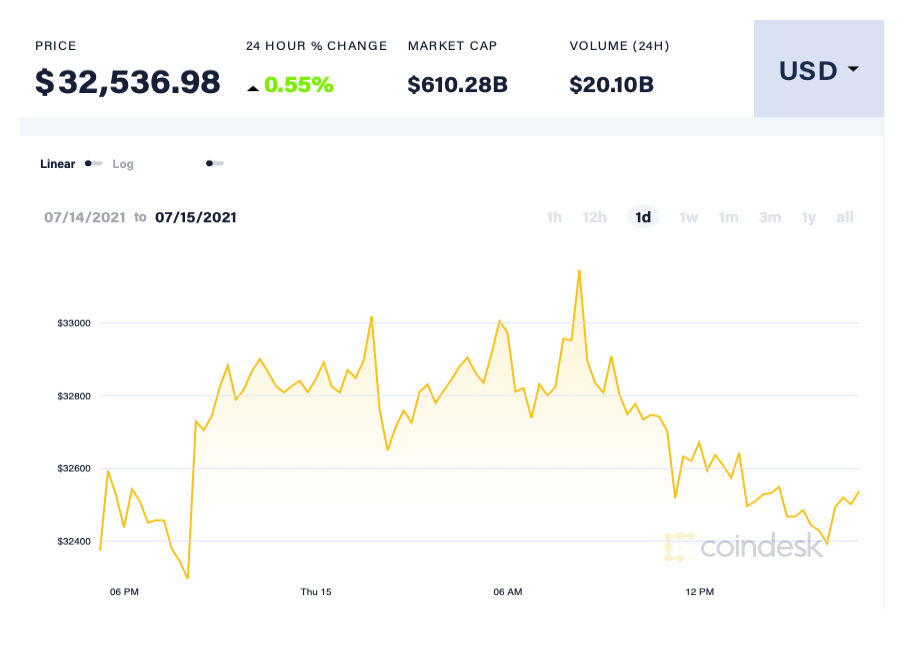Choose the 1y range option
This screenshot has width=905, height=672.
point(809,217)
